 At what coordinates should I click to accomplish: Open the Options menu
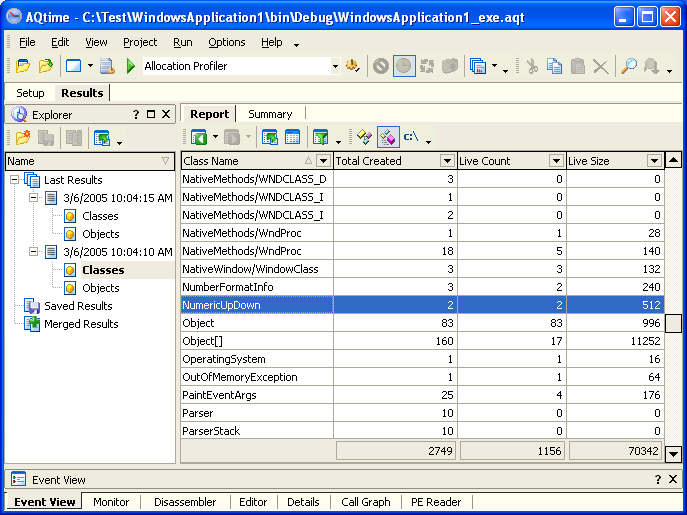[227, 42]
